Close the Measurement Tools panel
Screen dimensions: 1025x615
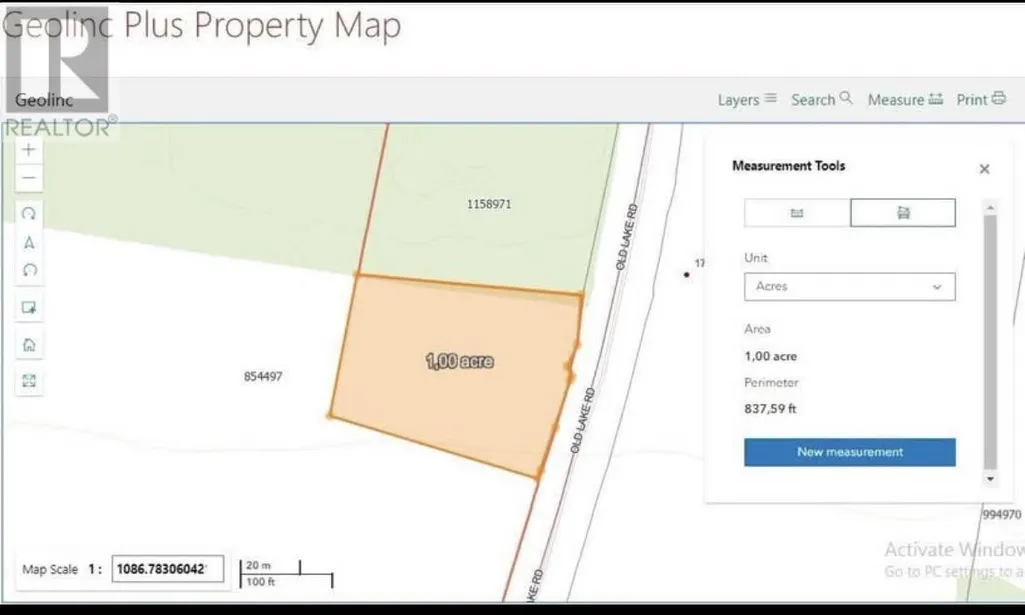[x=984, y=169]
